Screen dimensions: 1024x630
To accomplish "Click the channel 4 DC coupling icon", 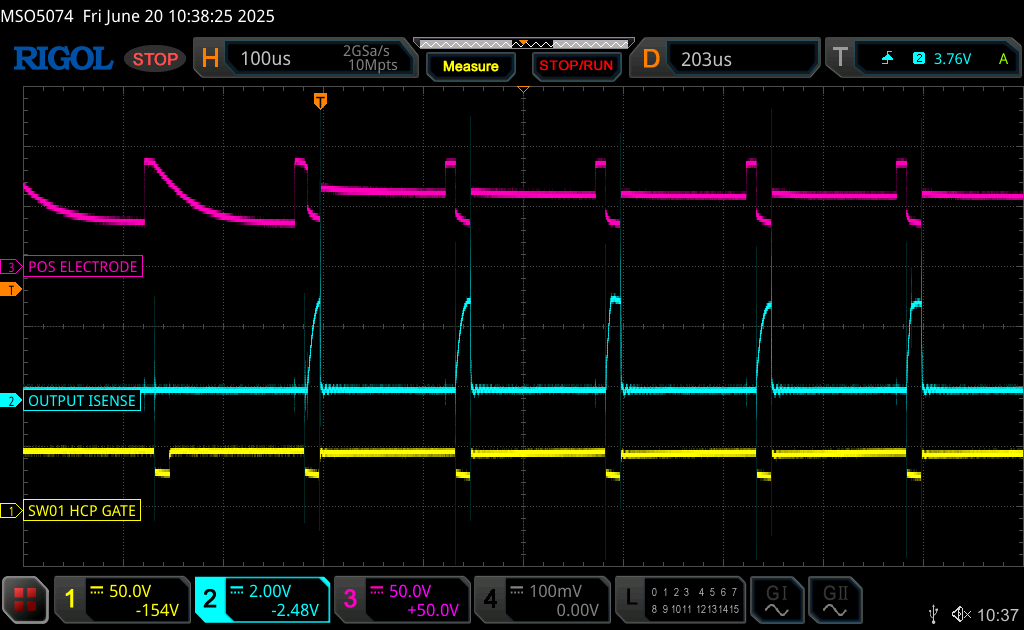I will coord(517,590).
